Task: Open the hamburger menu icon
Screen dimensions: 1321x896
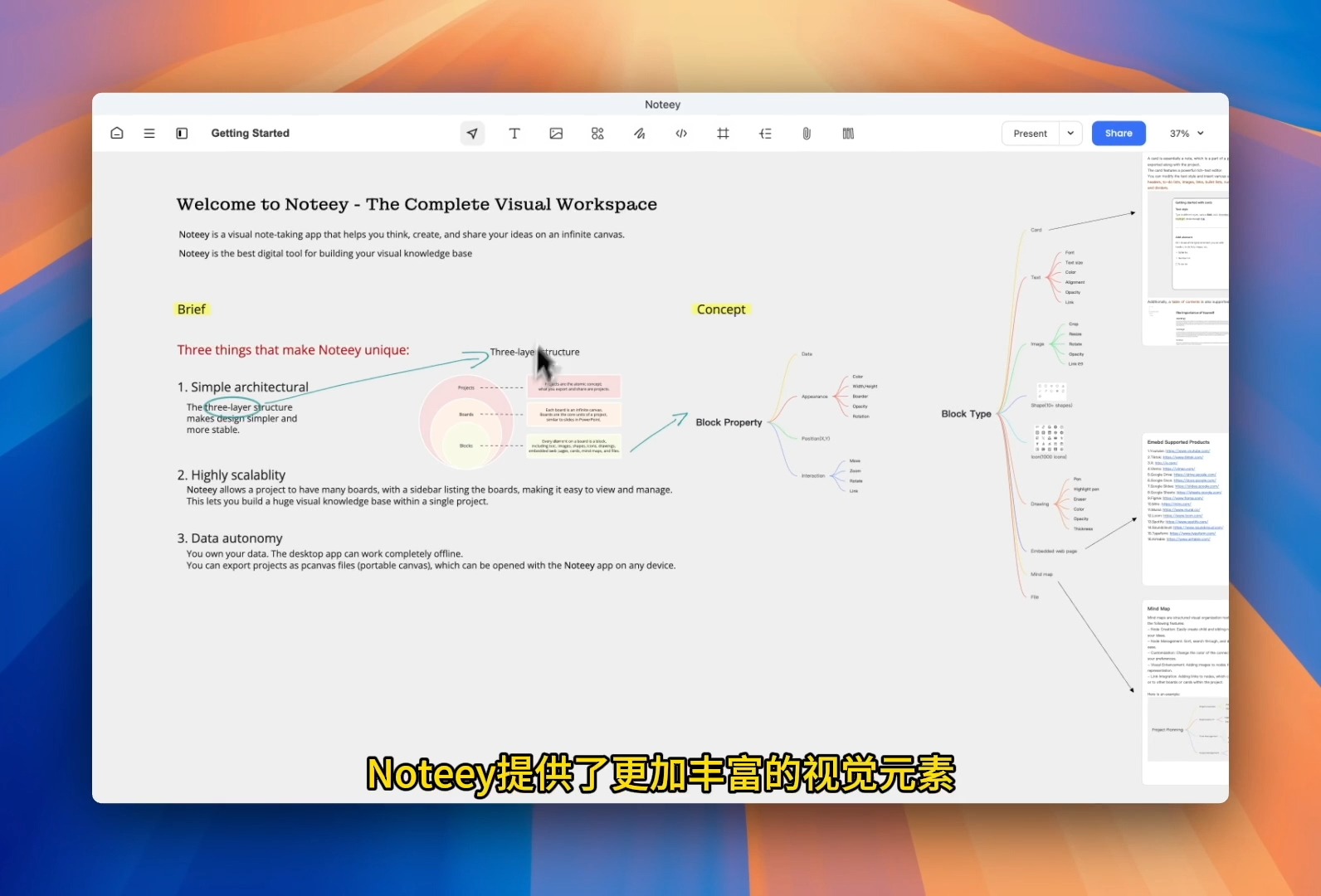Action: [149, 133]
